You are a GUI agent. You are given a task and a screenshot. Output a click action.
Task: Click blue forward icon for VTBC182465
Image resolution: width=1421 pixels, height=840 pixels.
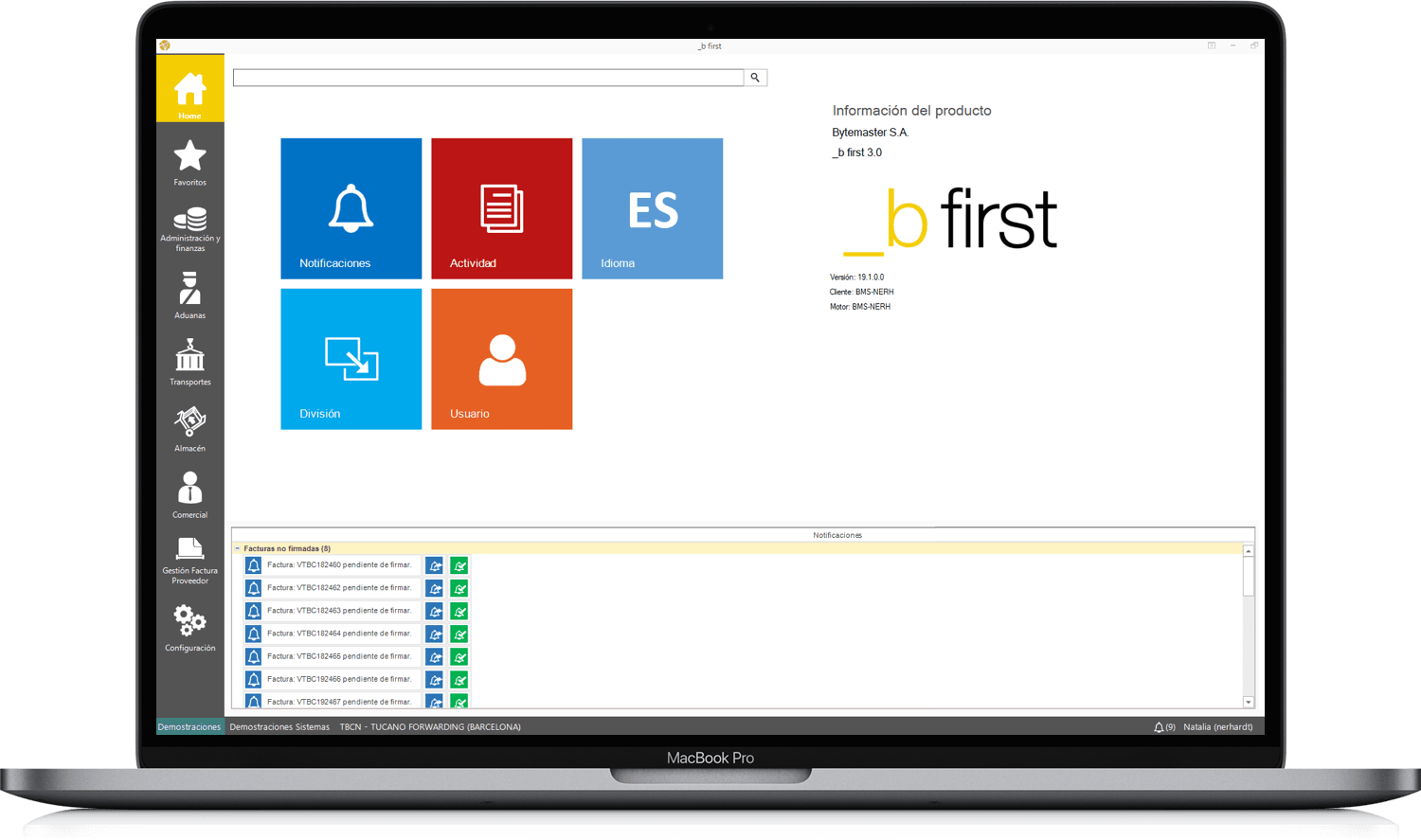point(435,656)
